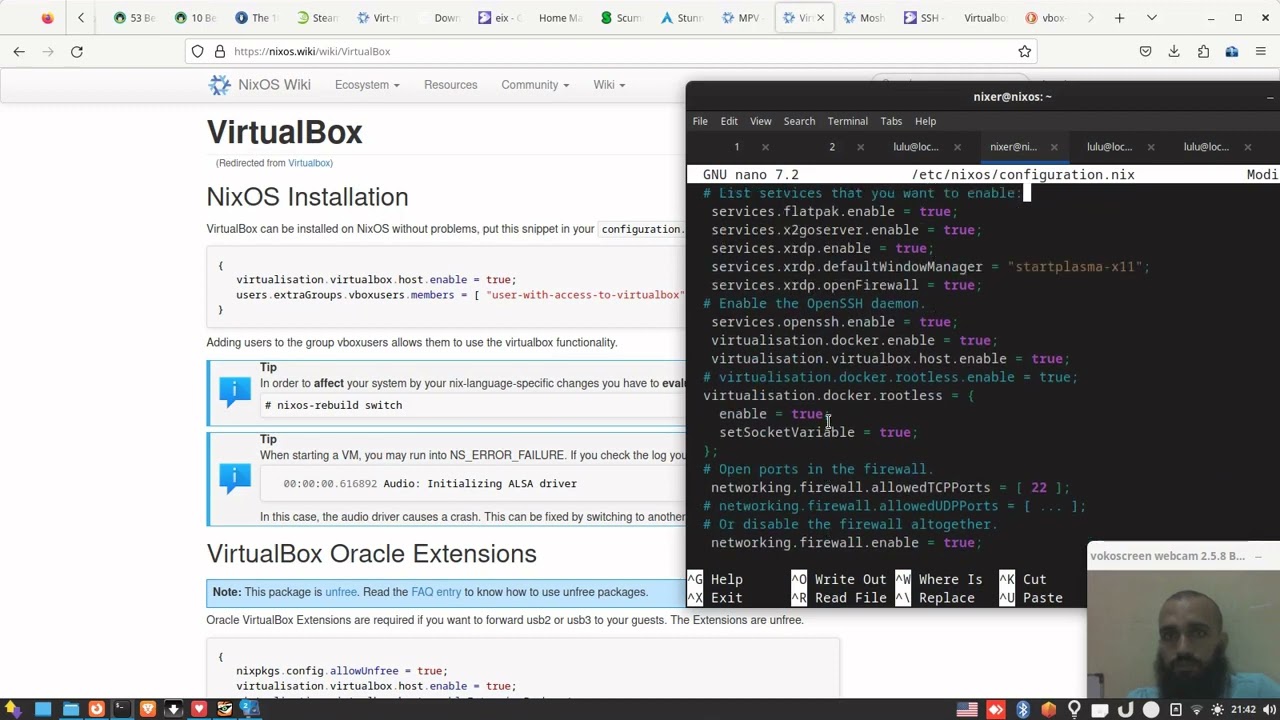This screenshot has height=720, width=1280.
Task: Expand the Wiki dropdown menu
Action: [x=609, y=85]
